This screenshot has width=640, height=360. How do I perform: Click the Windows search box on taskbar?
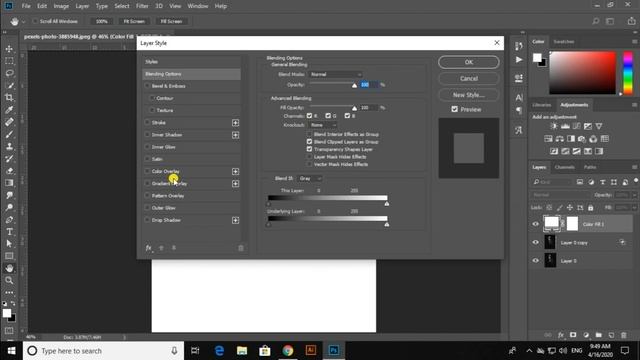click(x=103, y=351)
